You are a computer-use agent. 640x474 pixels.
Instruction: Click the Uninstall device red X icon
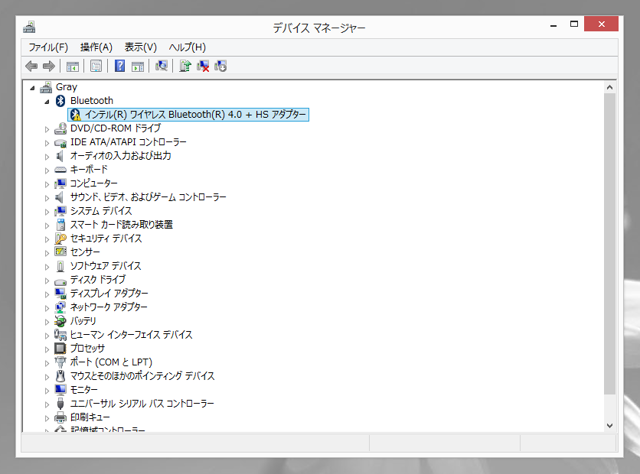click(203, 66)
